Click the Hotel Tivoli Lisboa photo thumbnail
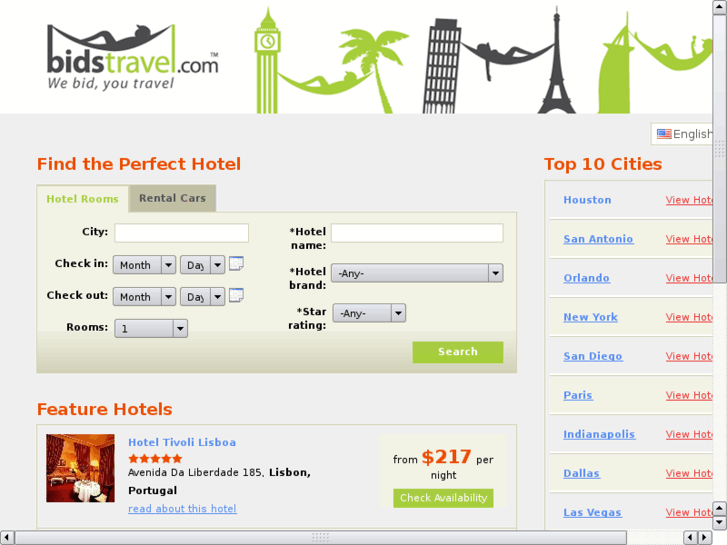The image size is (727, 545). (80, 468)
